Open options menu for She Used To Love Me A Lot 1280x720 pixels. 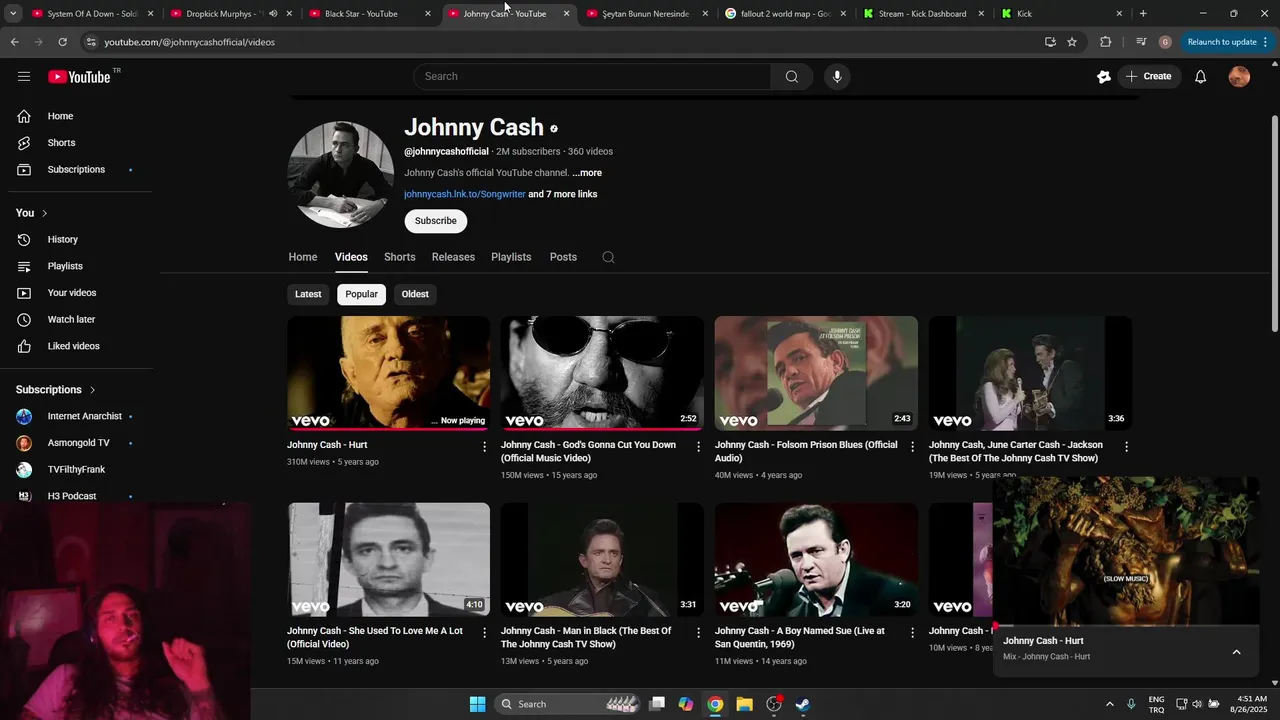[x=485, y=632]
